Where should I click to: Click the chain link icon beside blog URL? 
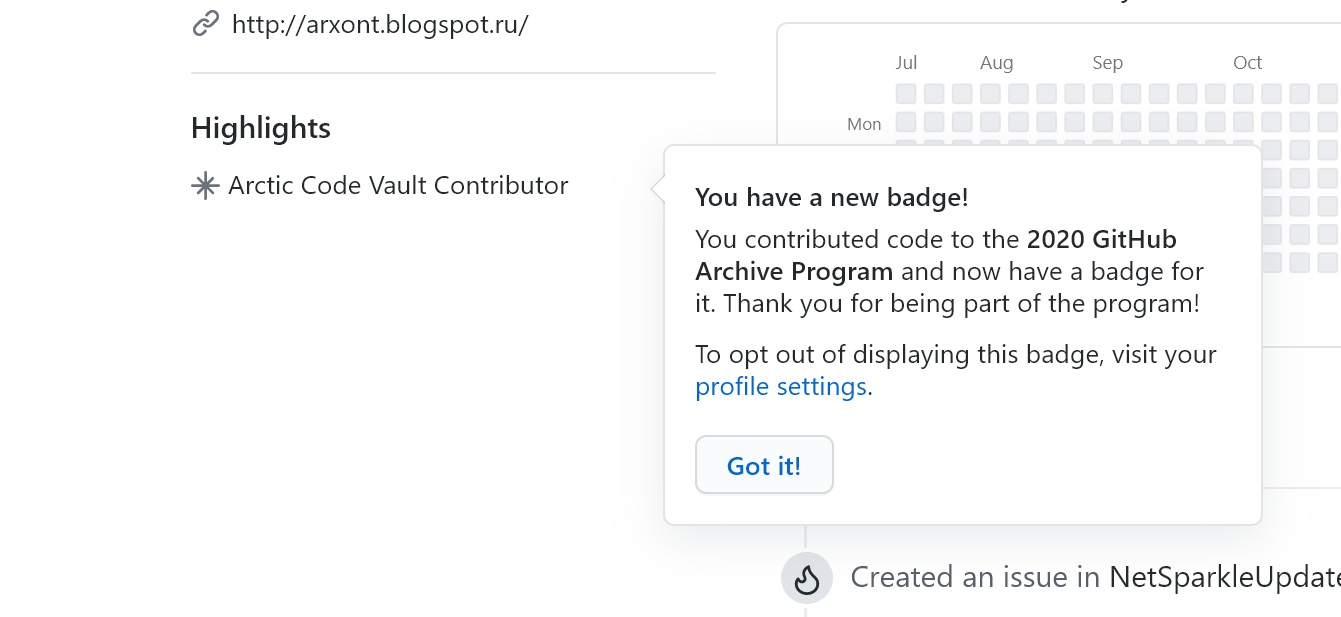205,23
